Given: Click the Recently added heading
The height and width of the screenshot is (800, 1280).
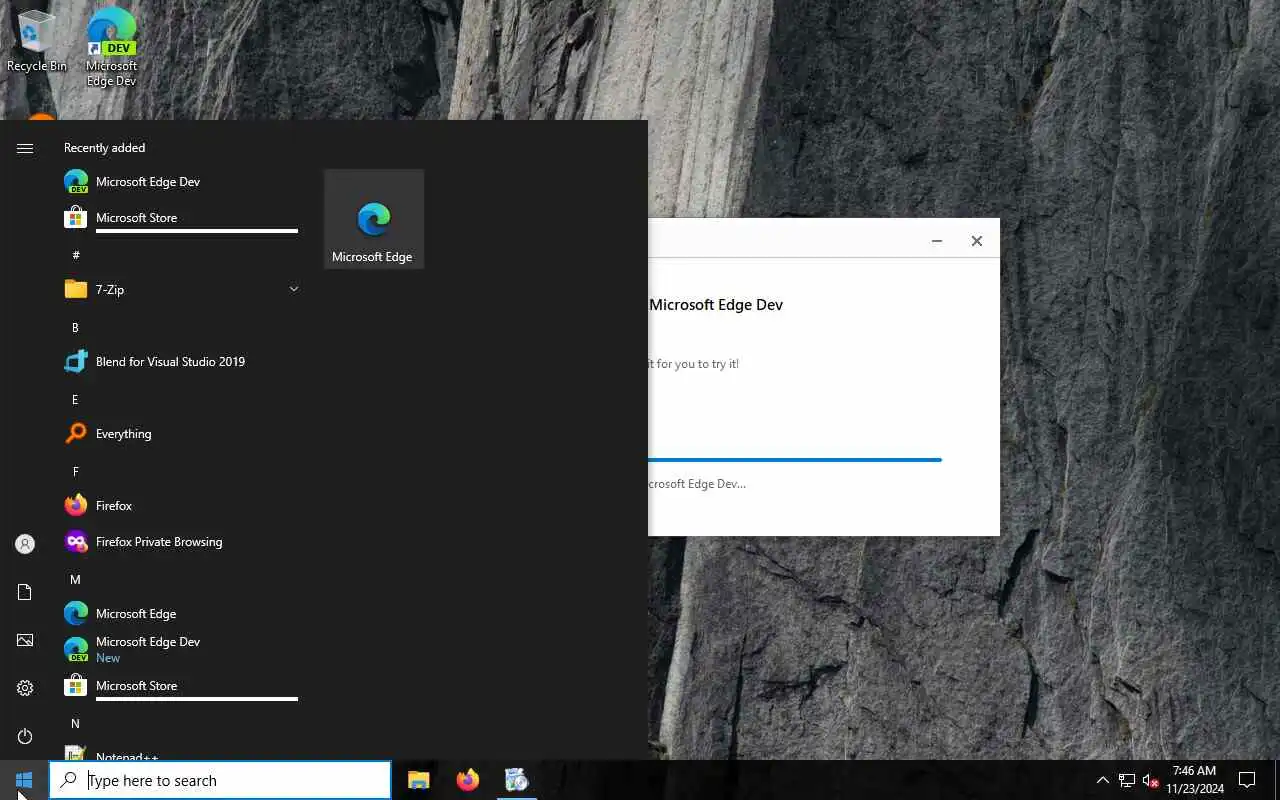Looking at the screenshot, I should [105, 148].
